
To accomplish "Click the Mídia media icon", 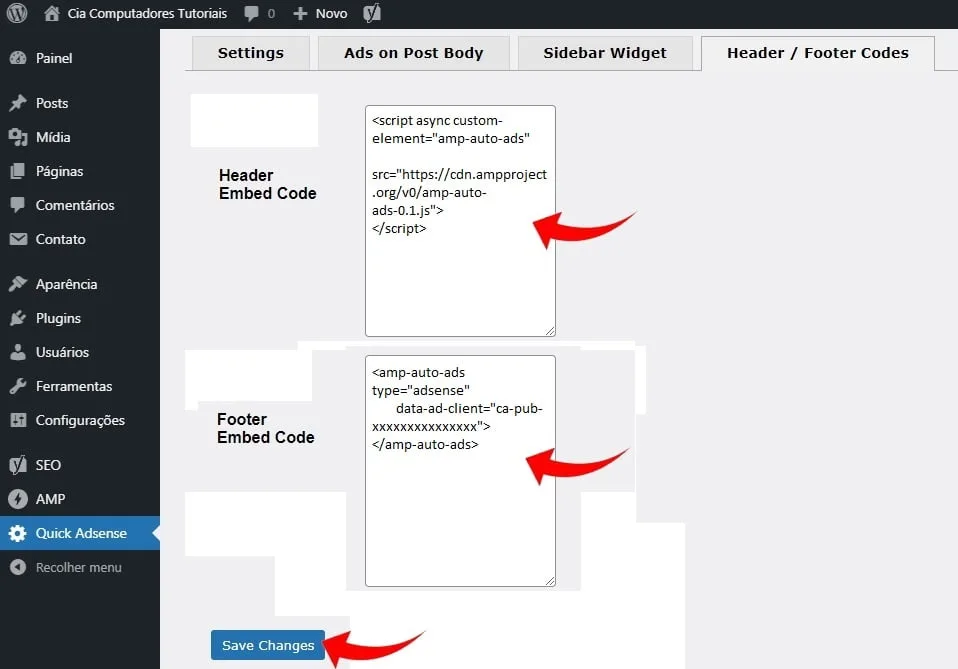I will click(x=18, y=137).
